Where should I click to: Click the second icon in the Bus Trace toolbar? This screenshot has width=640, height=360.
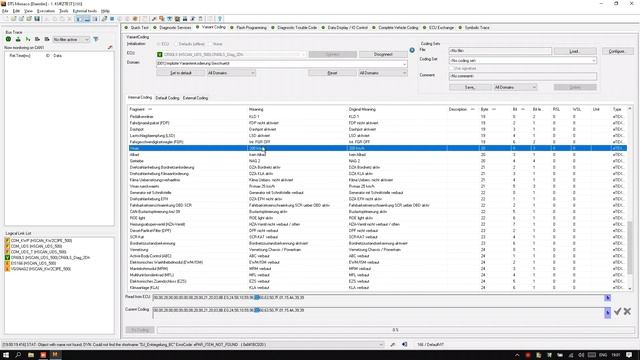18,39
